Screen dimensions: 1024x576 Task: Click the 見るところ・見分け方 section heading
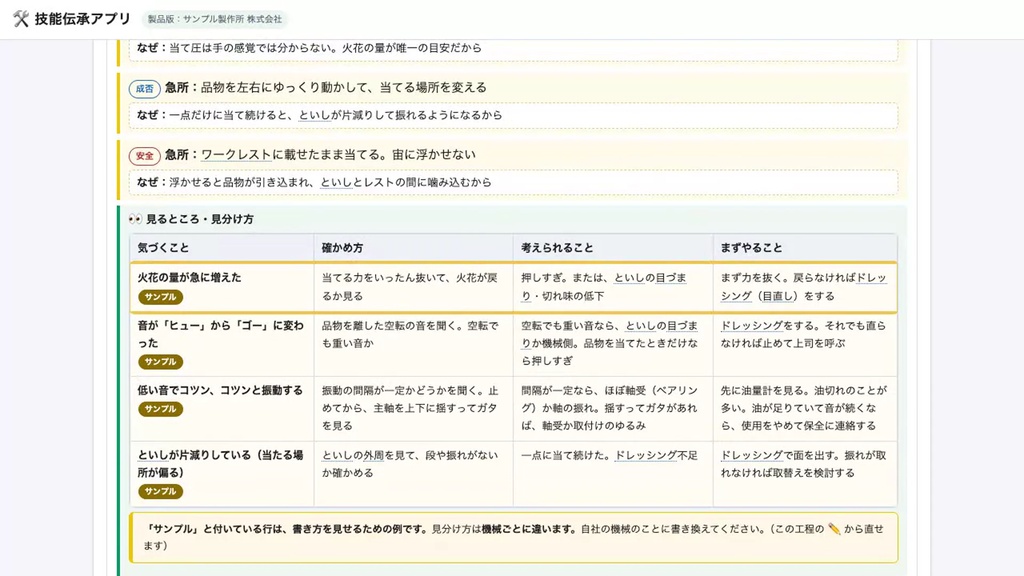(199, 219)
